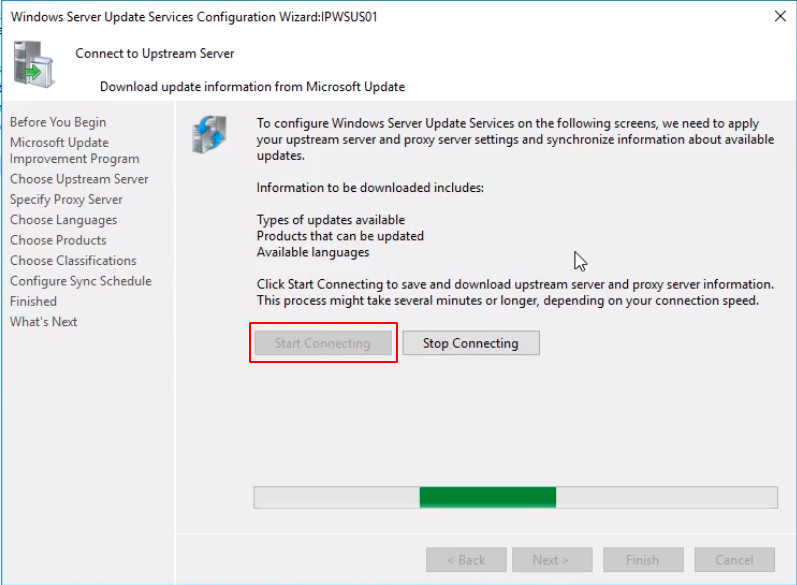This screenshot has width=797, height=585.
Task: Select the Before You Begin step
Action: (x=58, y=122)
